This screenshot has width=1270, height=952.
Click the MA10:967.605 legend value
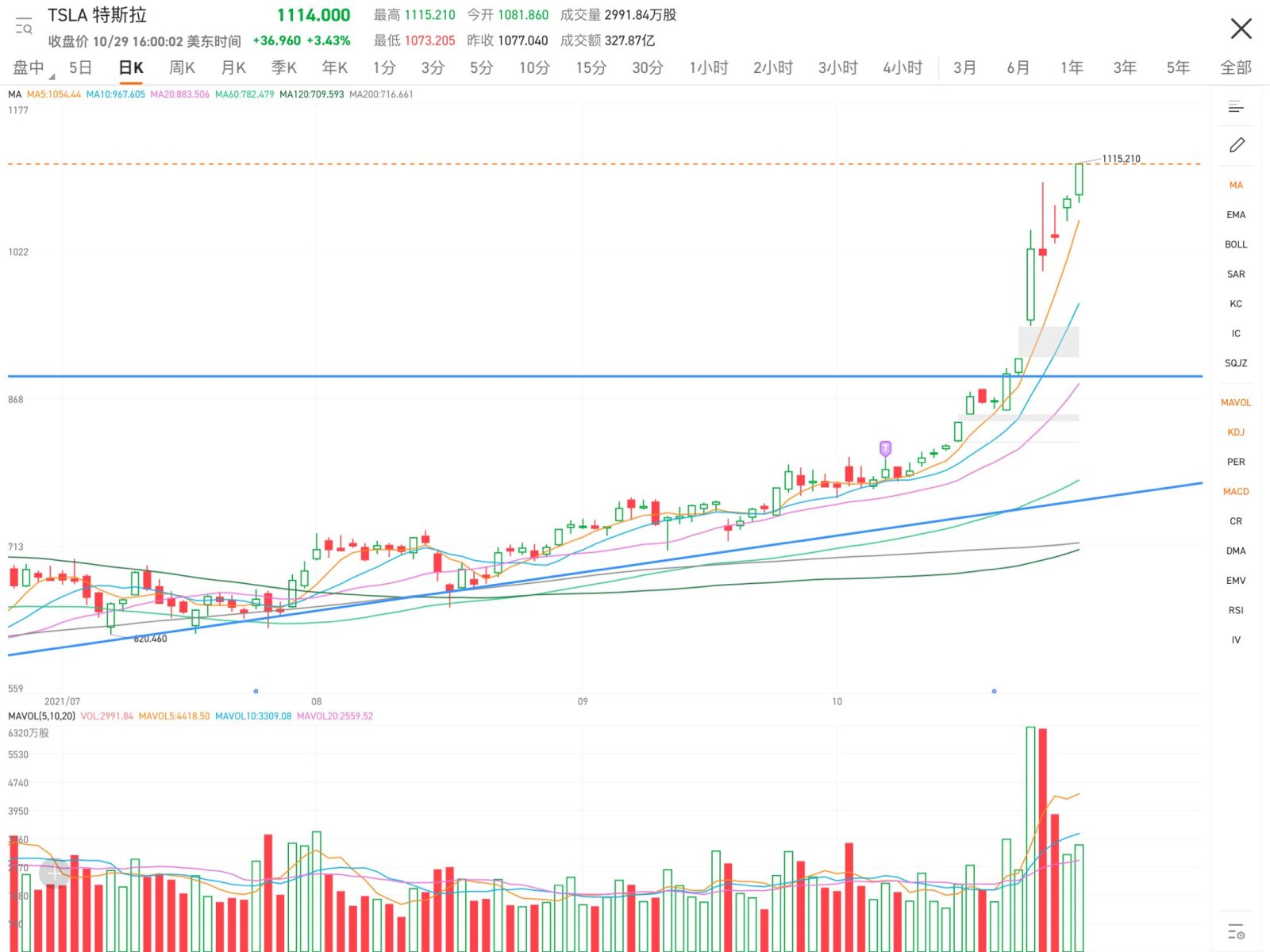pos(116,94)
